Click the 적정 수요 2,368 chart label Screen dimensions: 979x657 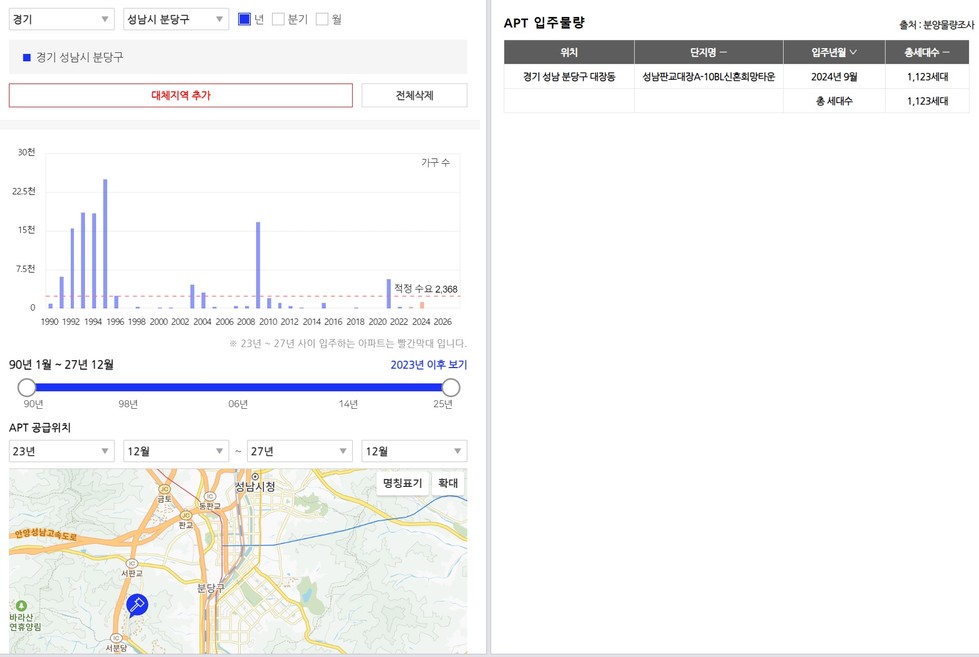(426, 289)
